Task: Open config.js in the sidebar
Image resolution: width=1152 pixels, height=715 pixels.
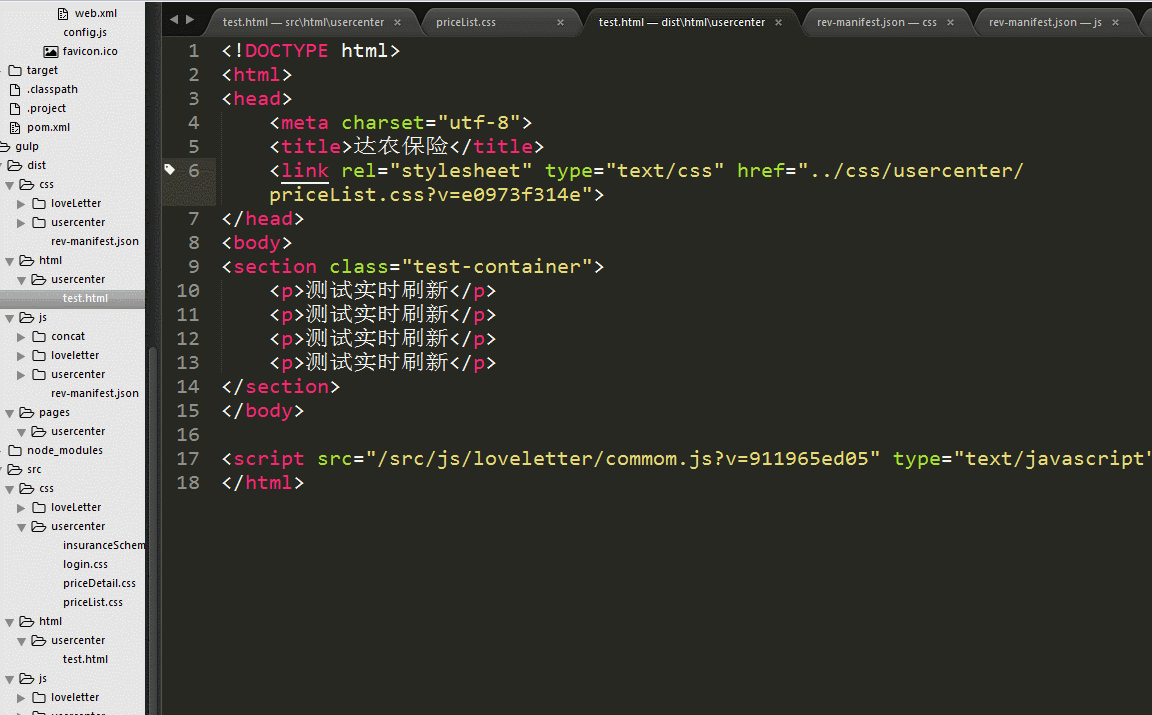Action: (x=85, y=32)
